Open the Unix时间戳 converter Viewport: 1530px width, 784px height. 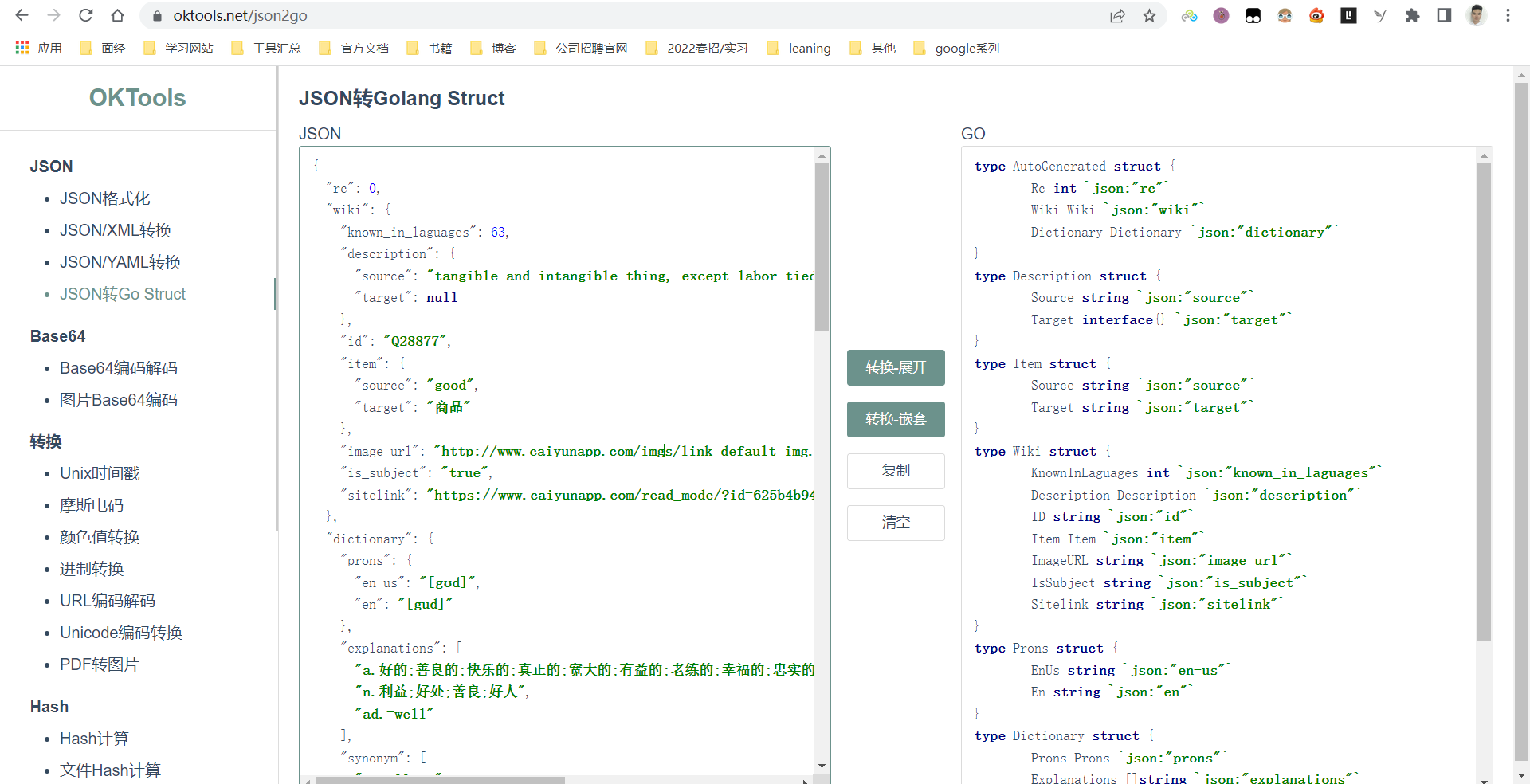click(x=100, y=473)
